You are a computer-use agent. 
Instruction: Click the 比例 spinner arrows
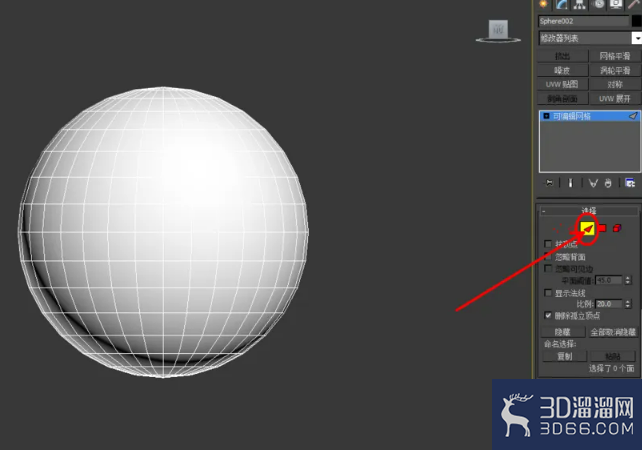tap(628, 304)
